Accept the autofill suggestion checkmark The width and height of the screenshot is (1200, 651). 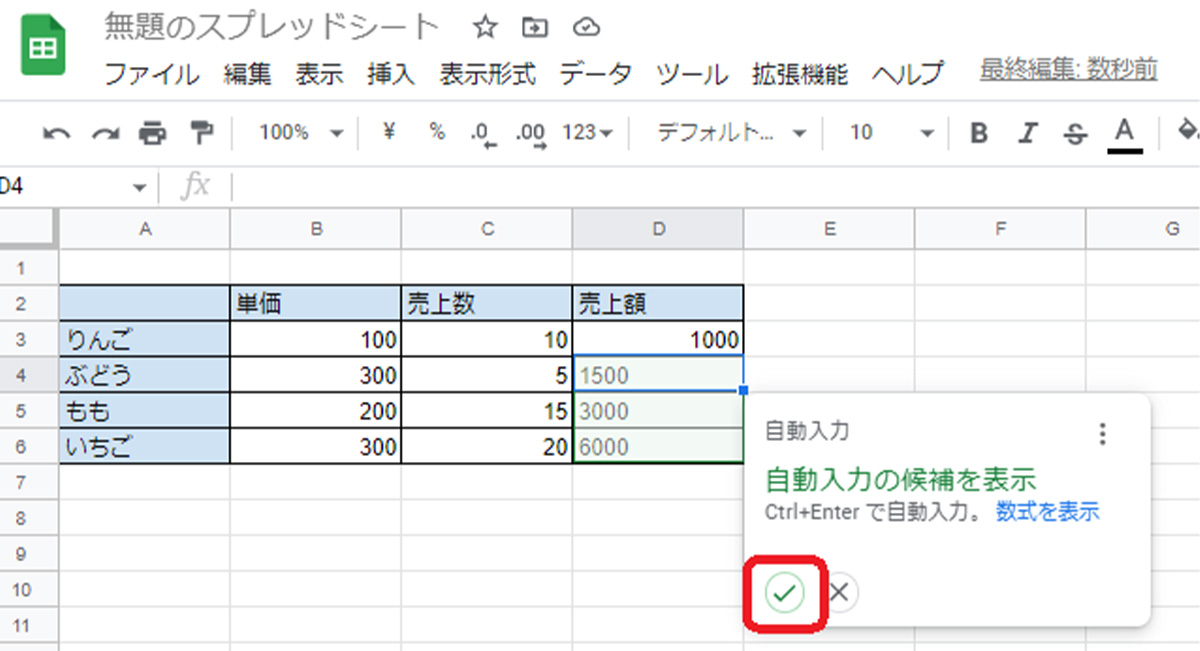coord(785,593)
